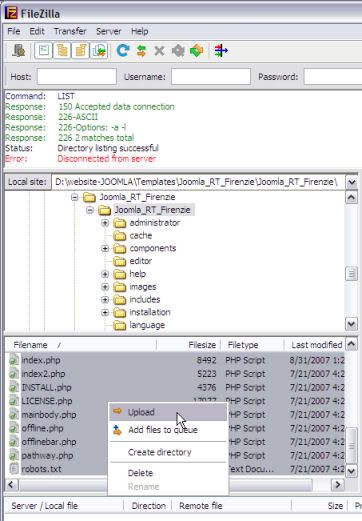This screenshot has height=521, width=362.
Task: Sort by the Filename column header
Action: tap(81, 345)
